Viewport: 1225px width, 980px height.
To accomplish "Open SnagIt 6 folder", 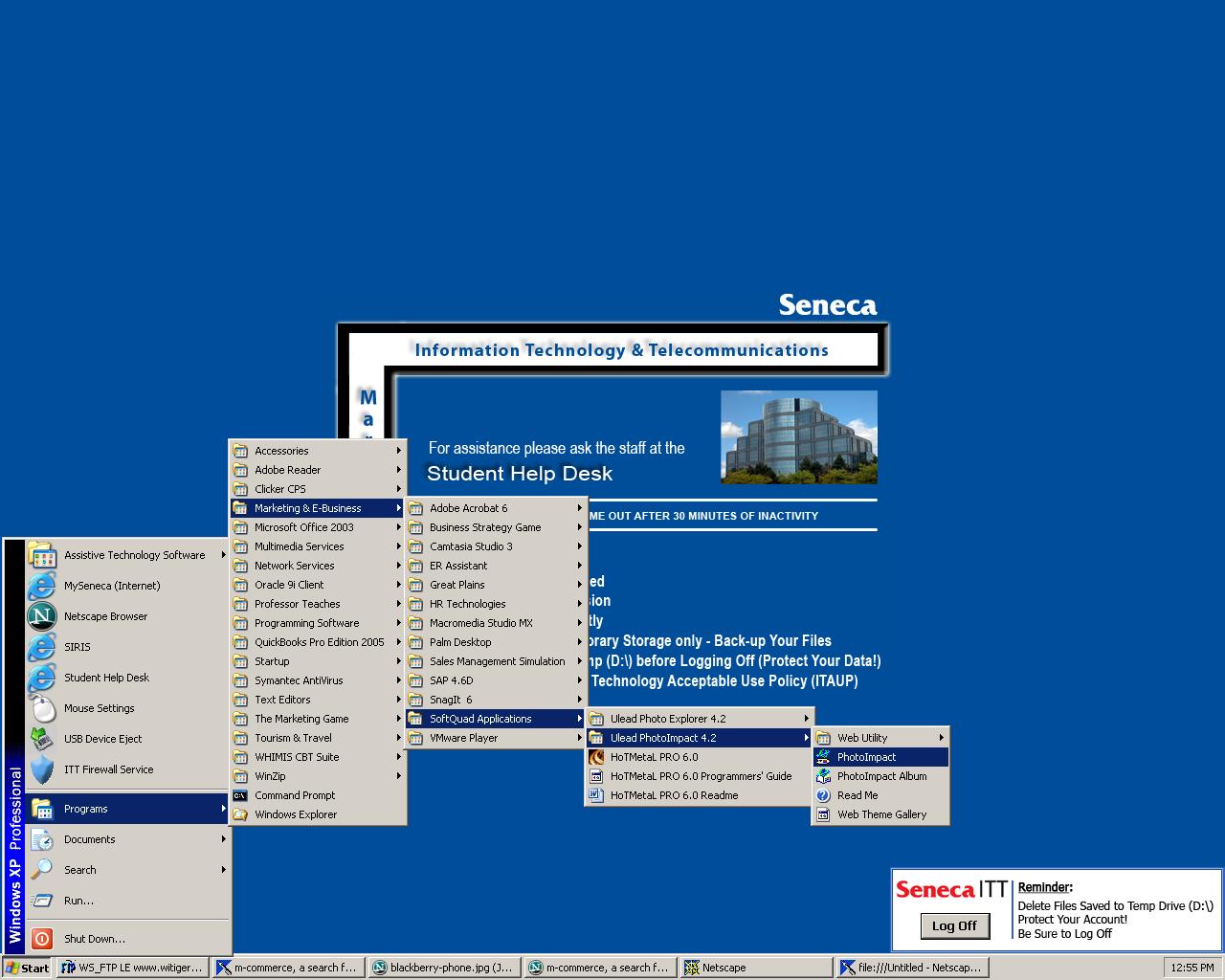I will pyautogui.click(x=496, y=700).
